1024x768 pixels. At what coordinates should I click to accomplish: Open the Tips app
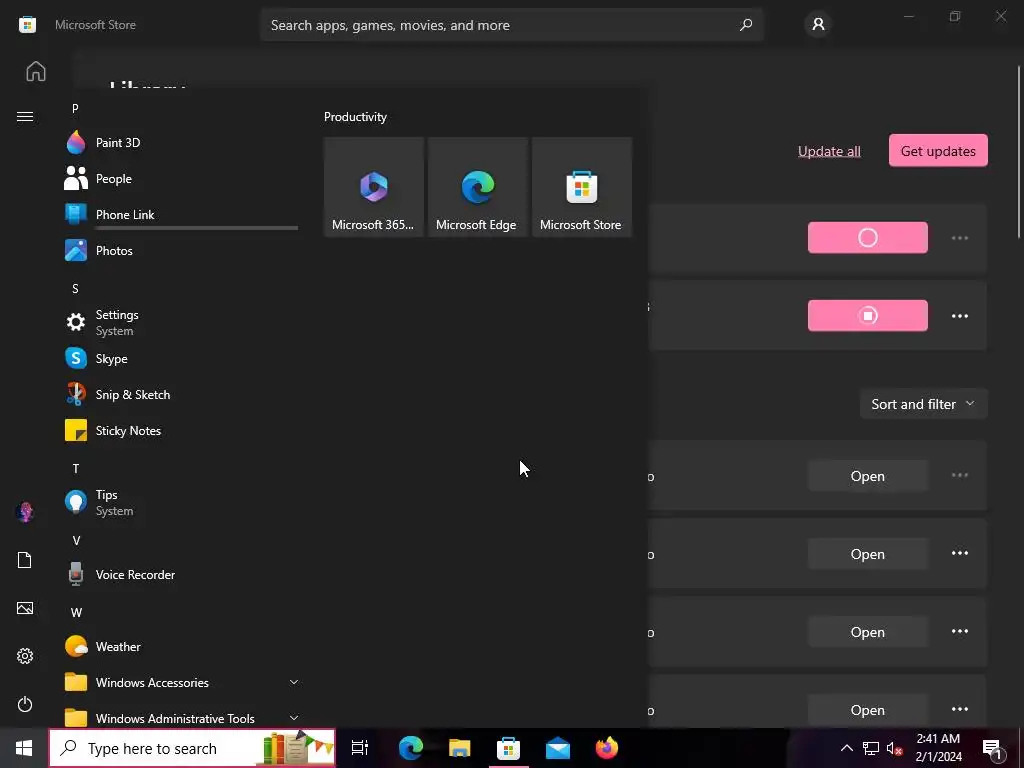click(182, 502)
